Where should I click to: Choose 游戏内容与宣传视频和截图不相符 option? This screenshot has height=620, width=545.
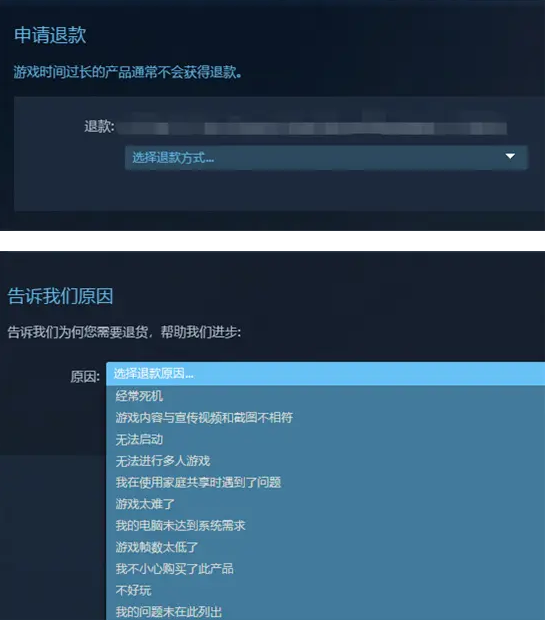(x=325, y=418)
